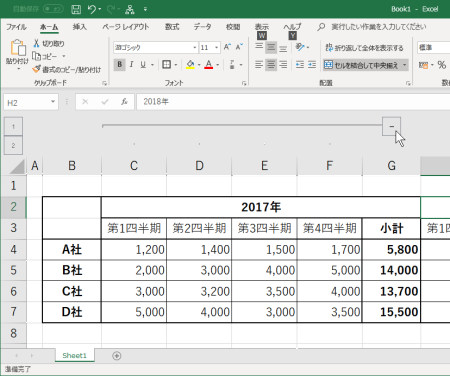Apply the yellow fill color bucket
This screenshot has height=376, width=450.
point(190,64)
